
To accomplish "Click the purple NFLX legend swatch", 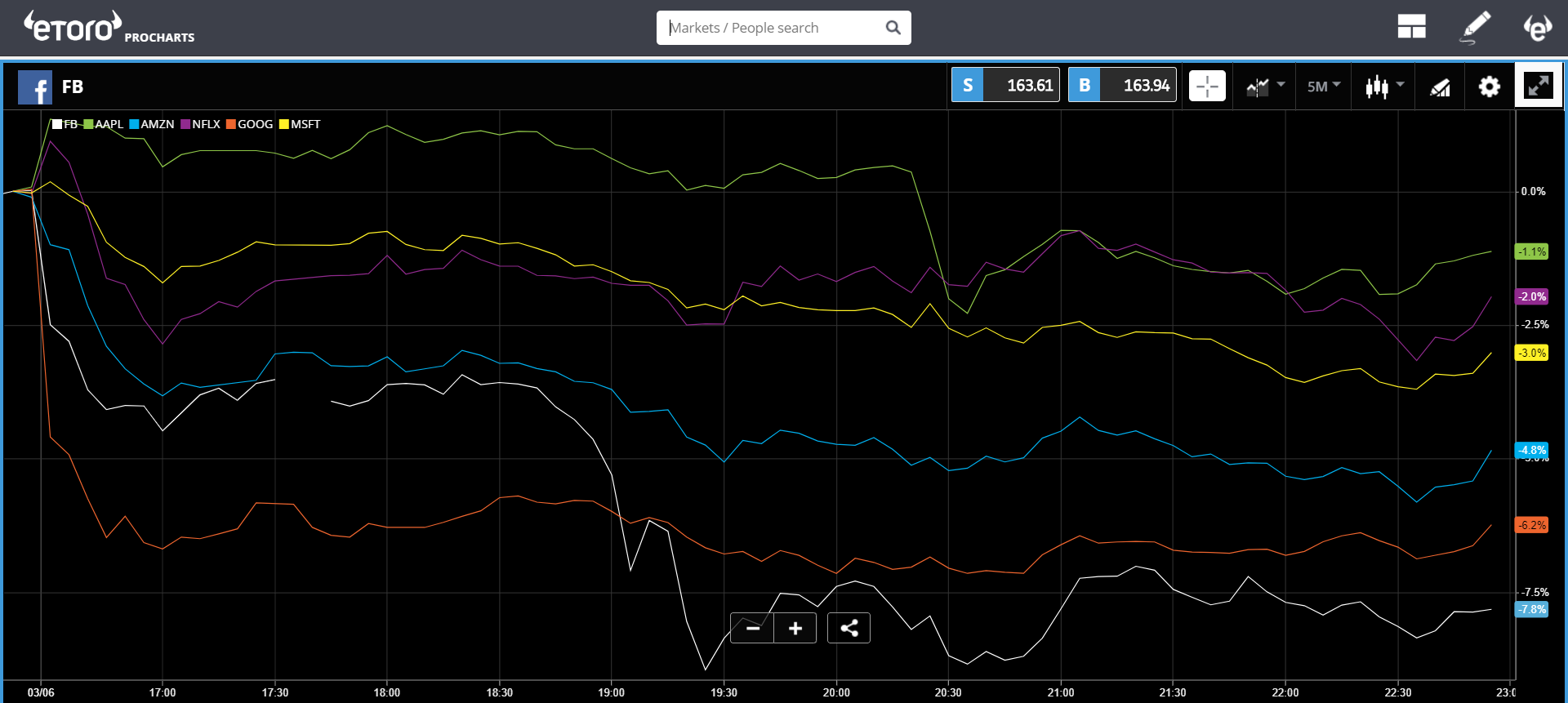I will pyautogui.click(x=185, y=124).
